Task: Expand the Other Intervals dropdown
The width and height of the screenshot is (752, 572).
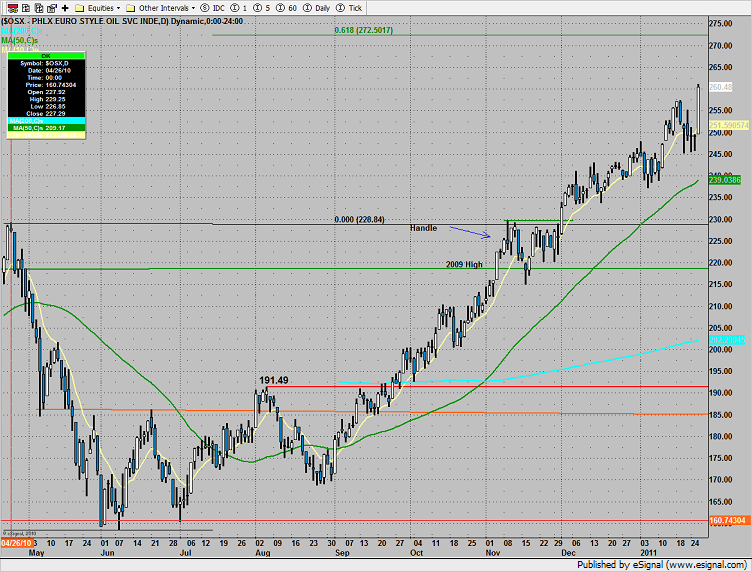Action: [162, 7]
